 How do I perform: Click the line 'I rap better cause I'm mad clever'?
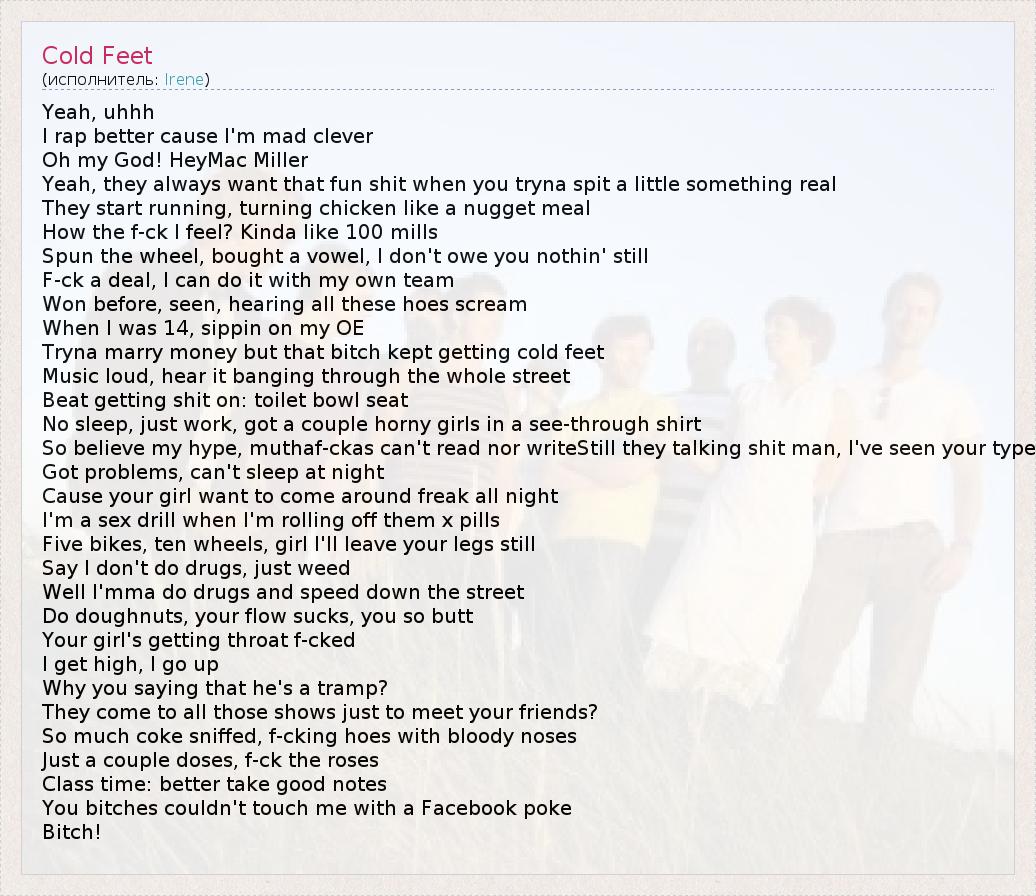(x=207, y=136)
